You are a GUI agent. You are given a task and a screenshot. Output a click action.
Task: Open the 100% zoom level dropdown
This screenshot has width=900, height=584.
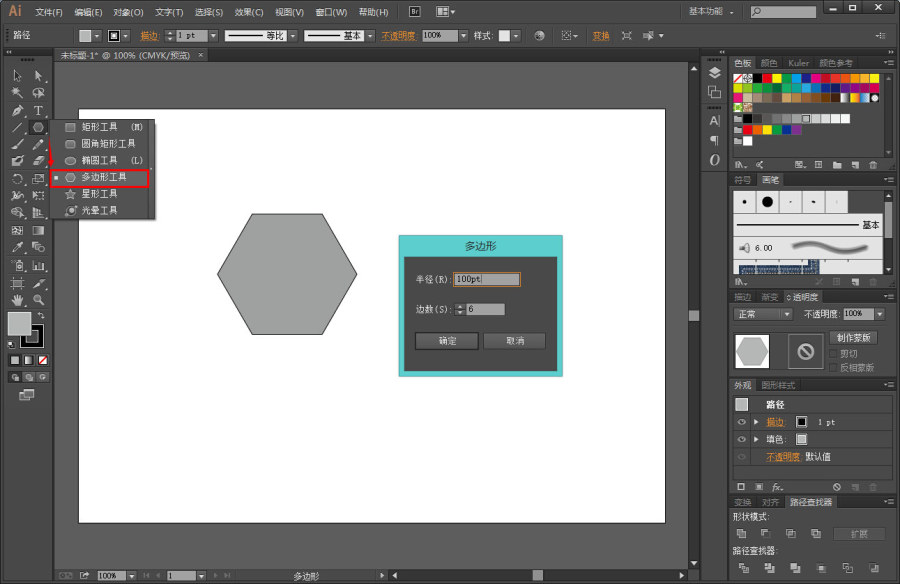[x=132, y=575]
